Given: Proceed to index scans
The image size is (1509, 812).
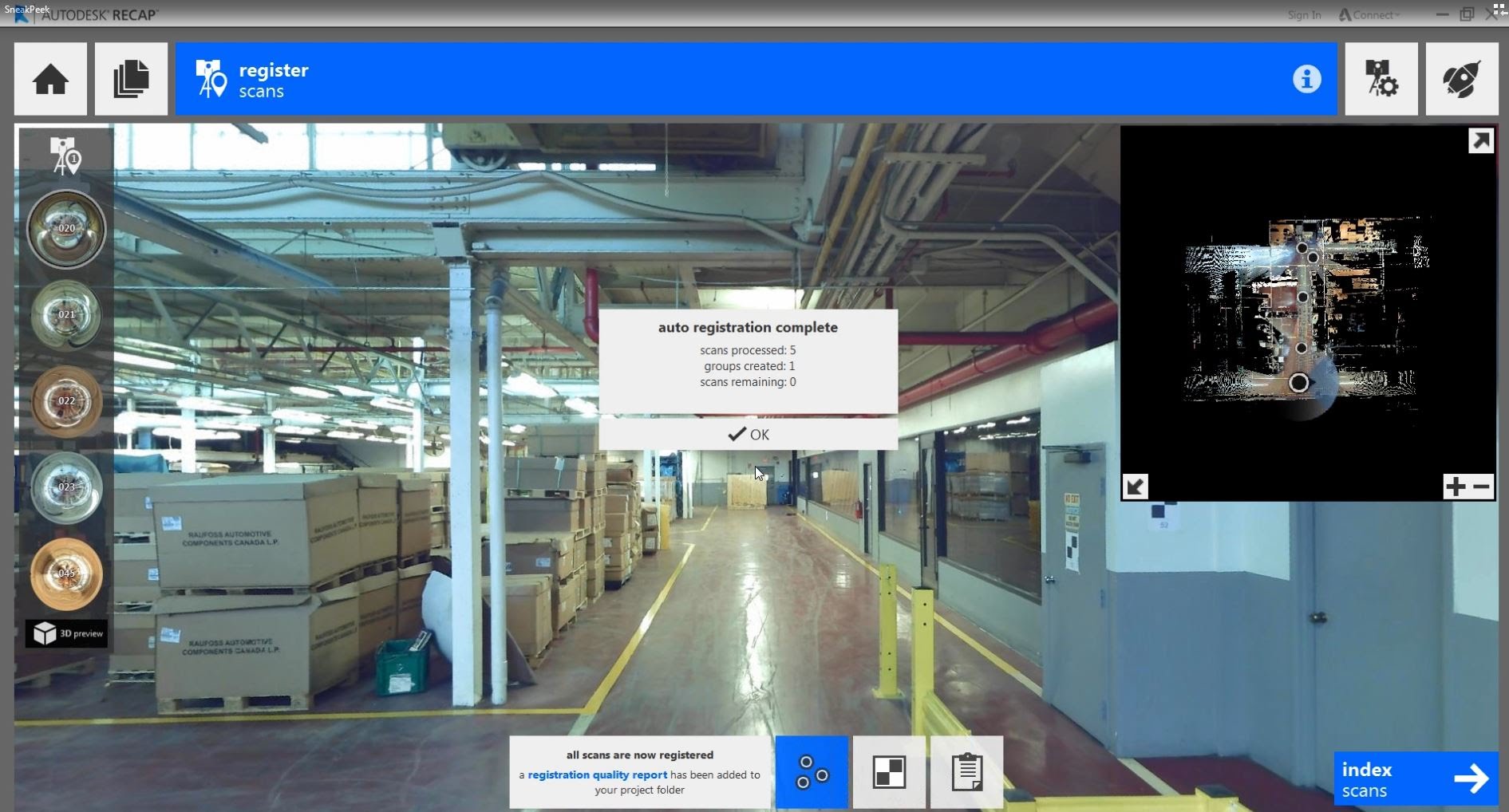Looking at the screenshot, I should [x=1416, y=778].
